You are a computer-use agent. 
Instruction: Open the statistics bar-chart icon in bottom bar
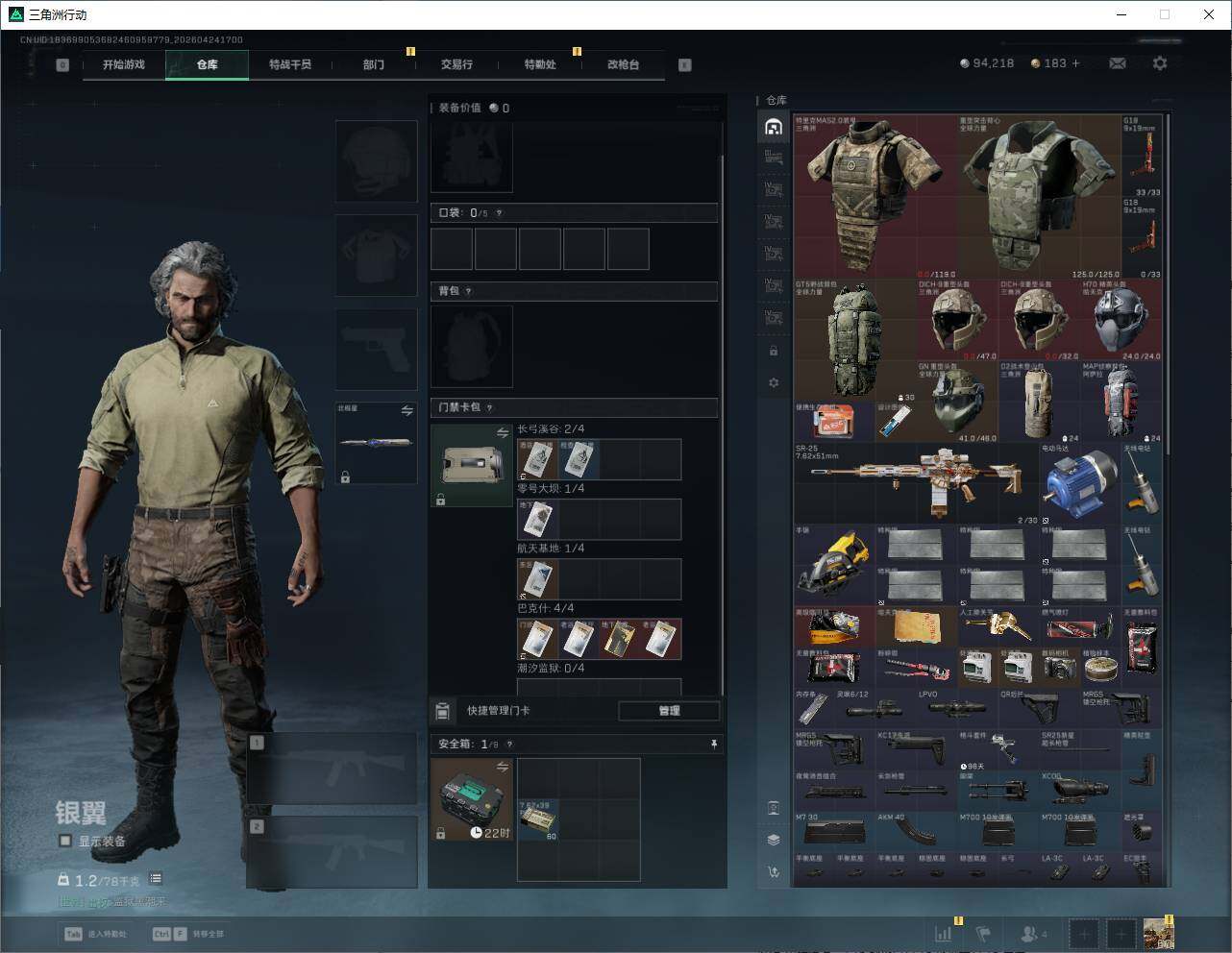(x=944, y=933)
